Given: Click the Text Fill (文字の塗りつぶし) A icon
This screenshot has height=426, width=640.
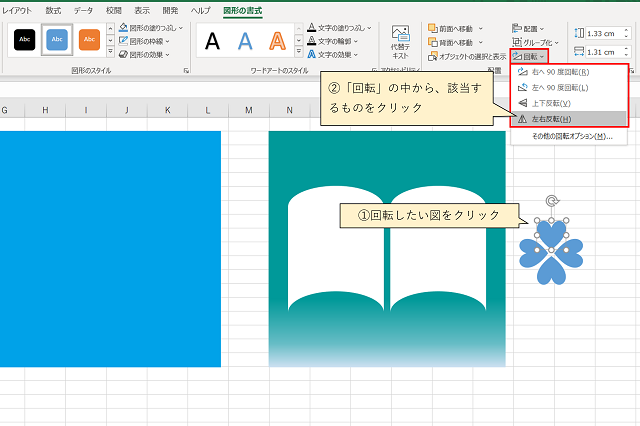Looking at the screenshot, I should coord(311,27).
